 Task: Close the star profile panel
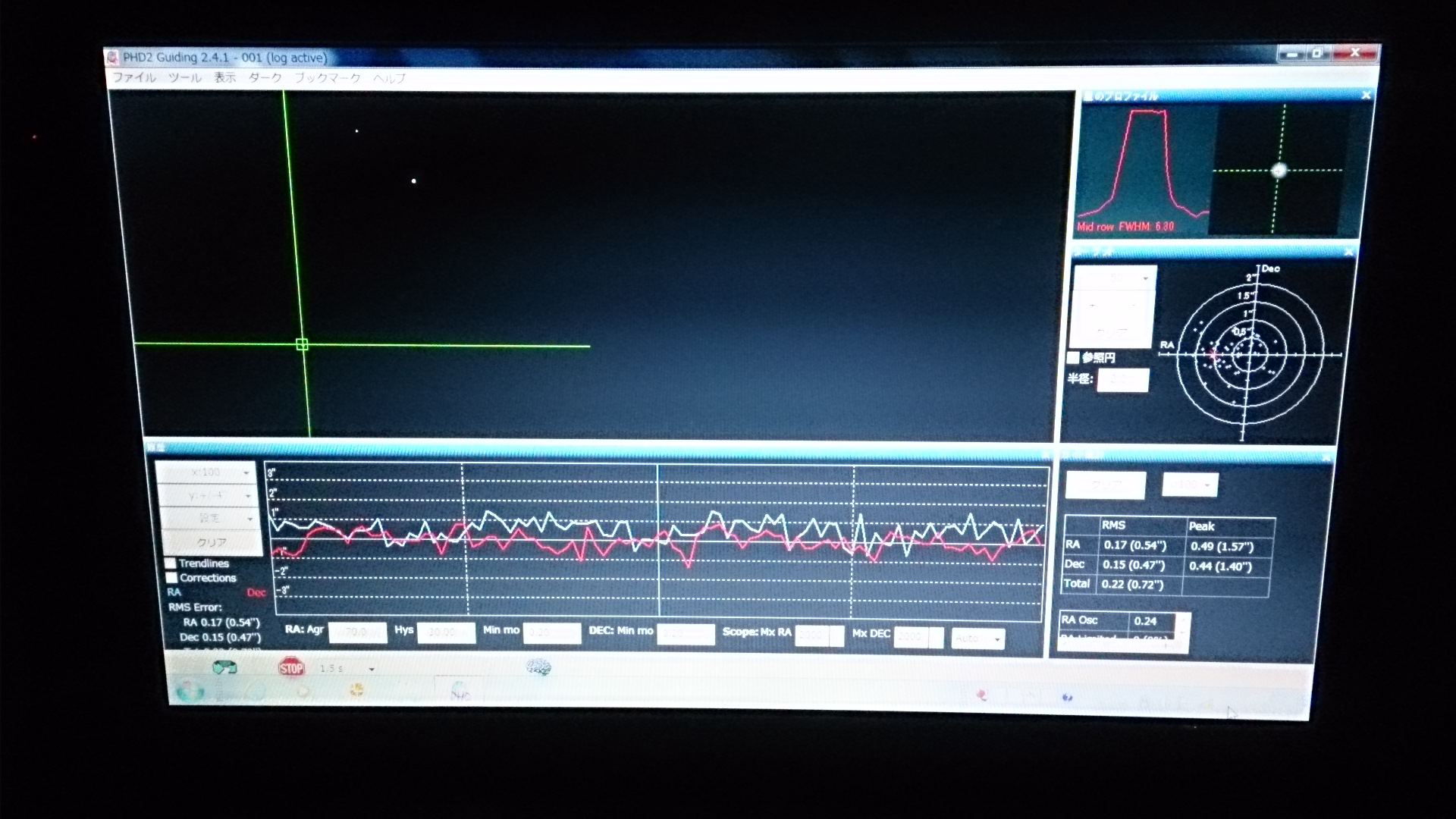pos(1366,96)
